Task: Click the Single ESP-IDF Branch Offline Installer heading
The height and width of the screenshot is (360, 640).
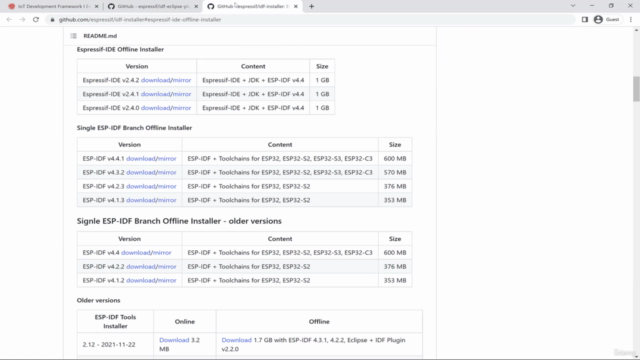Action: pyautogui.click(x=134, y=128)
